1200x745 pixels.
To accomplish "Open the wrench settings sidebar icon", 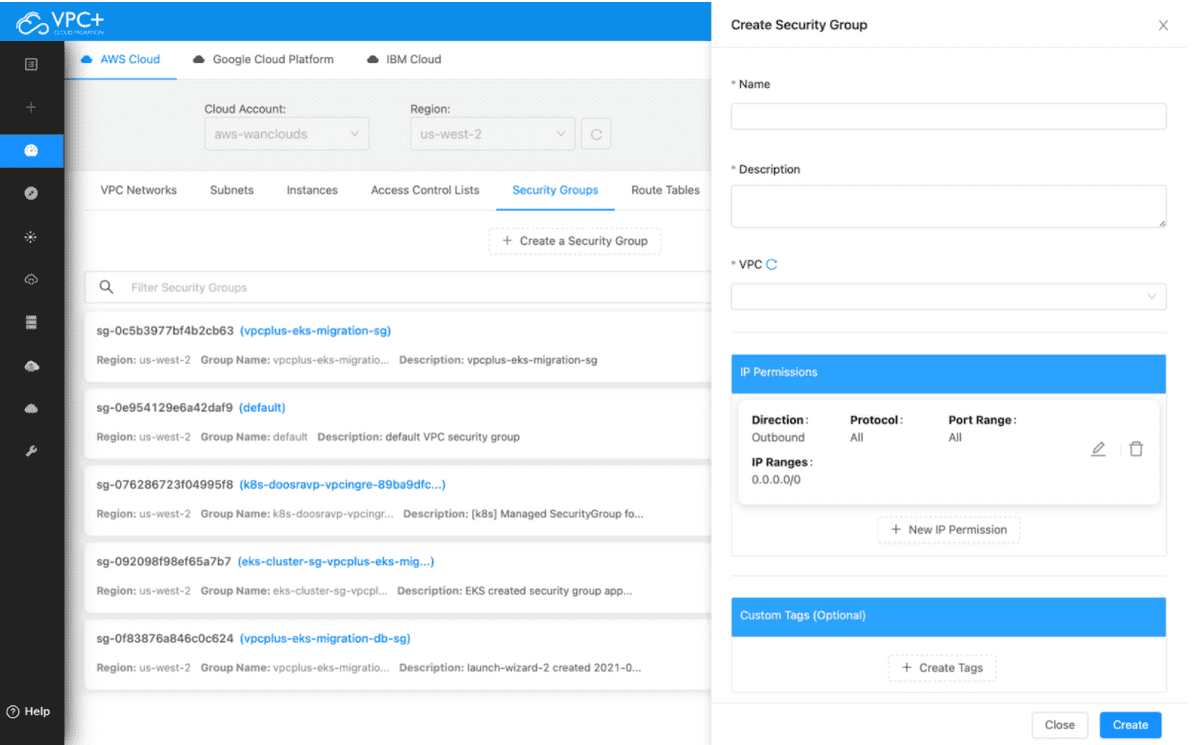I will [31, 452].
